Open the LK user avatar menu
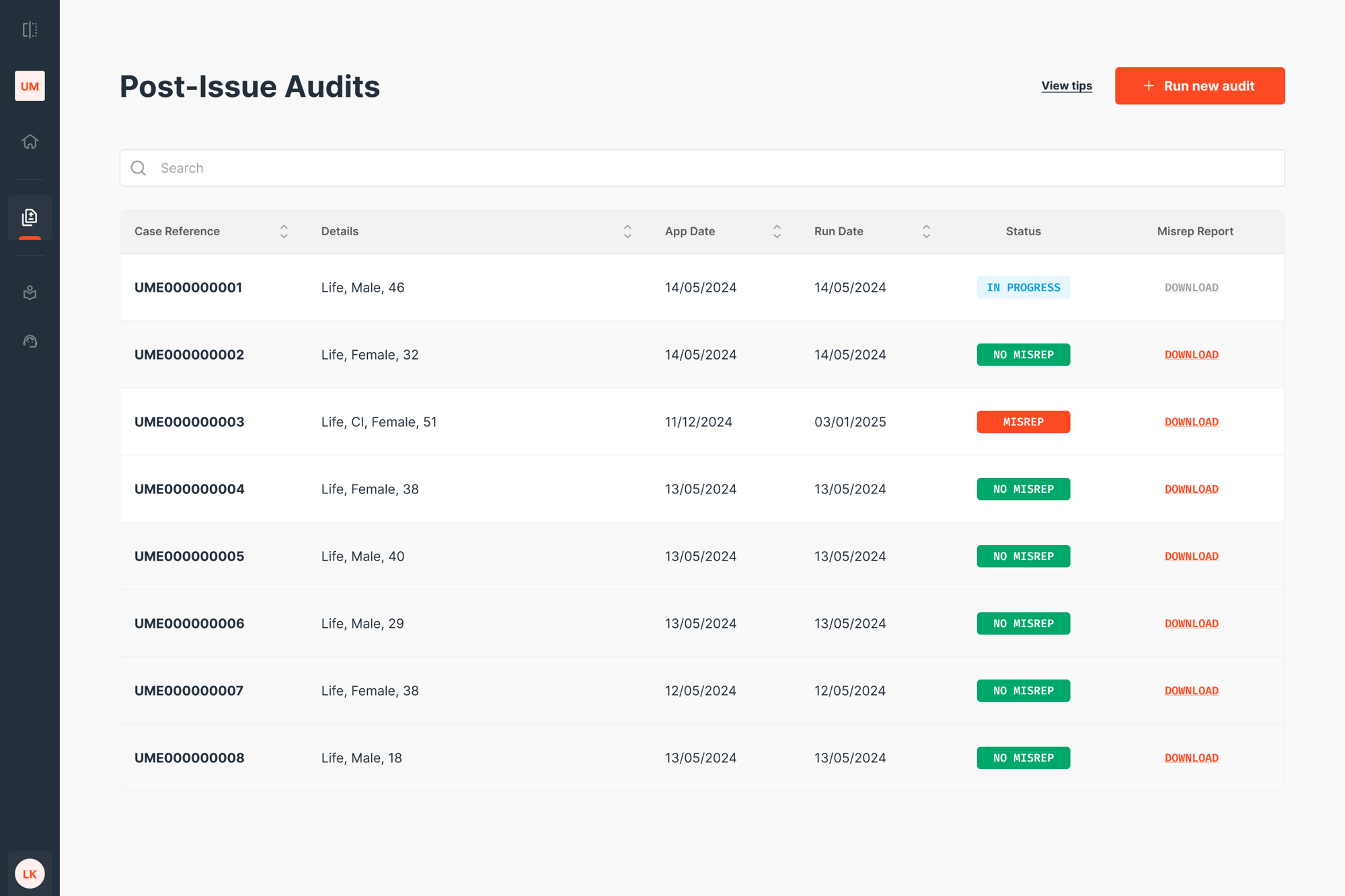 coord(30,873)
